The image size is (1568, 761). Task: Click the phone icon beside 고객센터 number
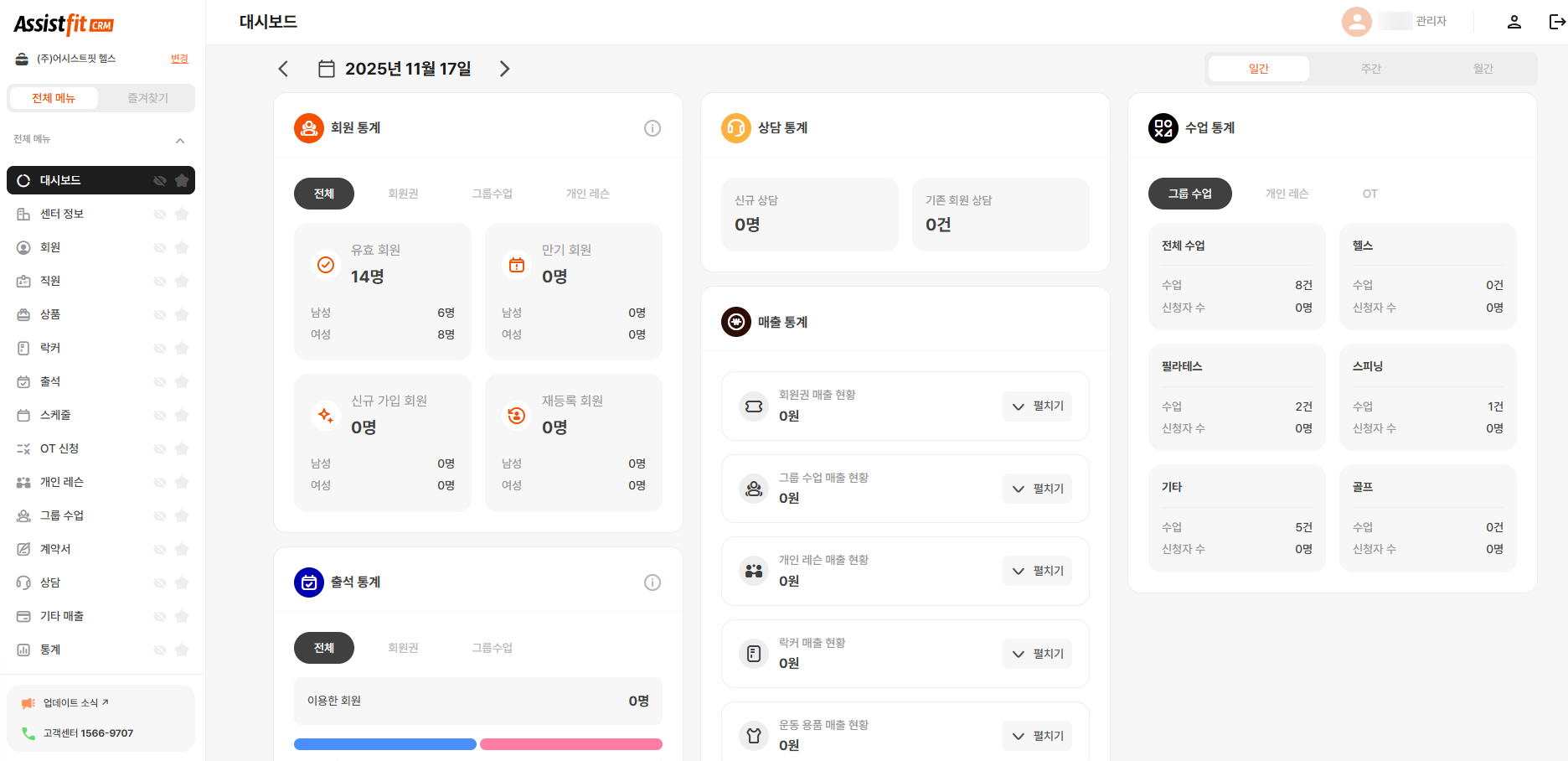(28, 732)
